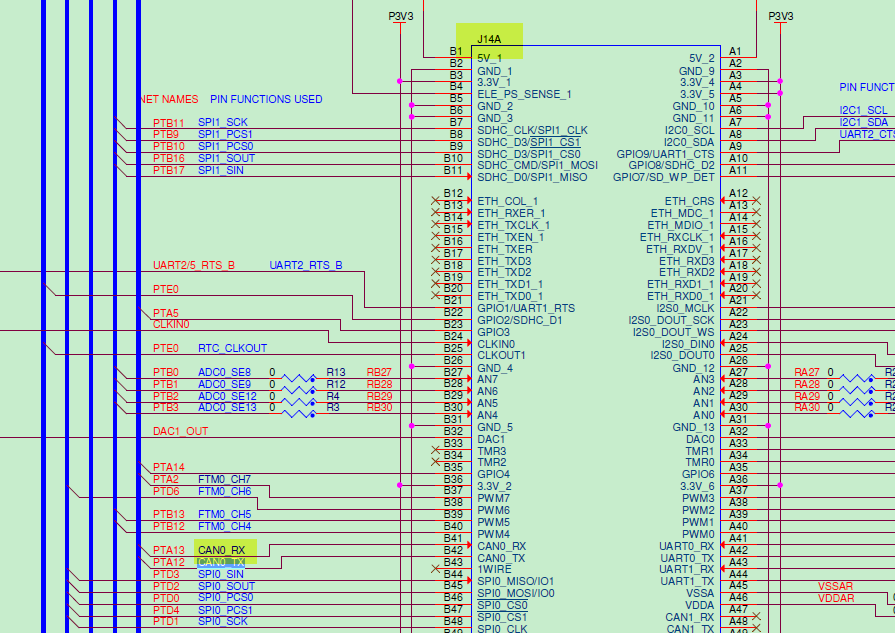Click the red UART2/5_RTS_B net name

pos(194,265)
